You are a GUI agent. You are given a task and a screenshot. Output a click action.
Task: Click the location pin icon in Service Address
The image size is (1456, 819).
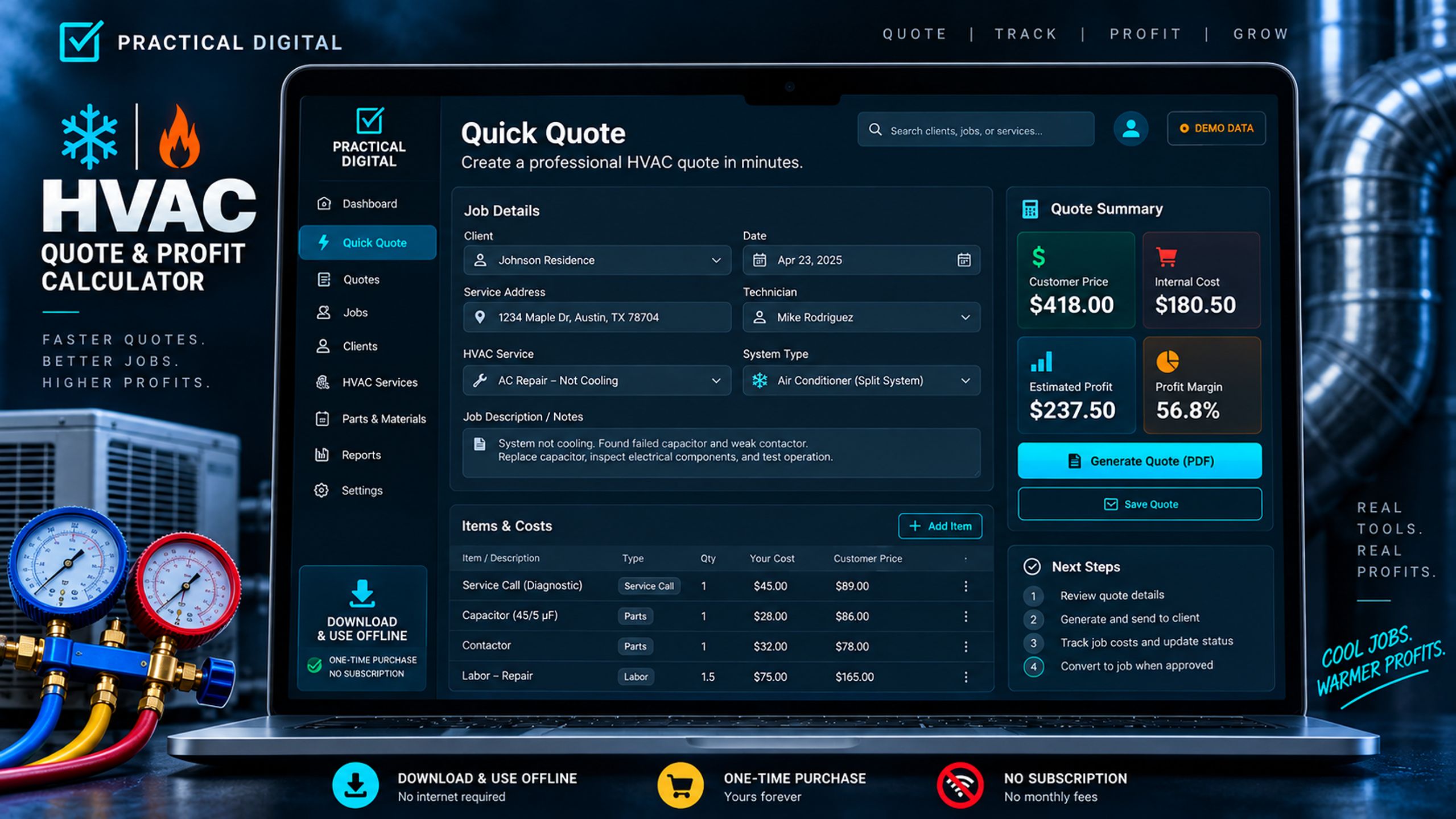[480, 317]
